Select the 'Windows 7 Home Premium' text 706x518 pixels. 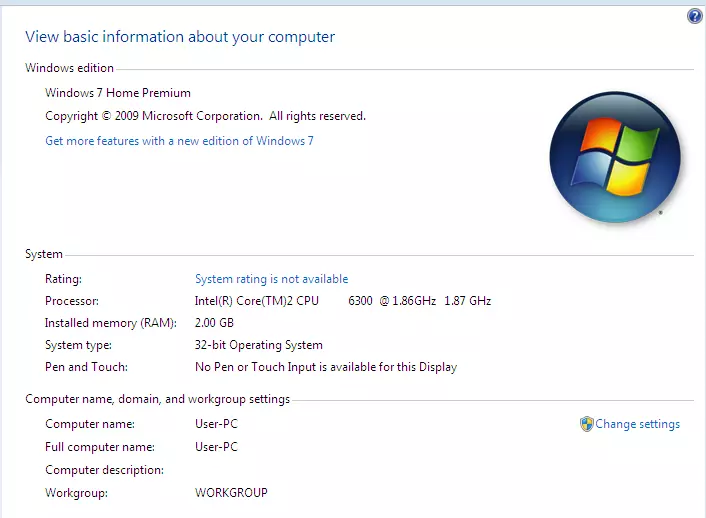click(x=118, y=93)
